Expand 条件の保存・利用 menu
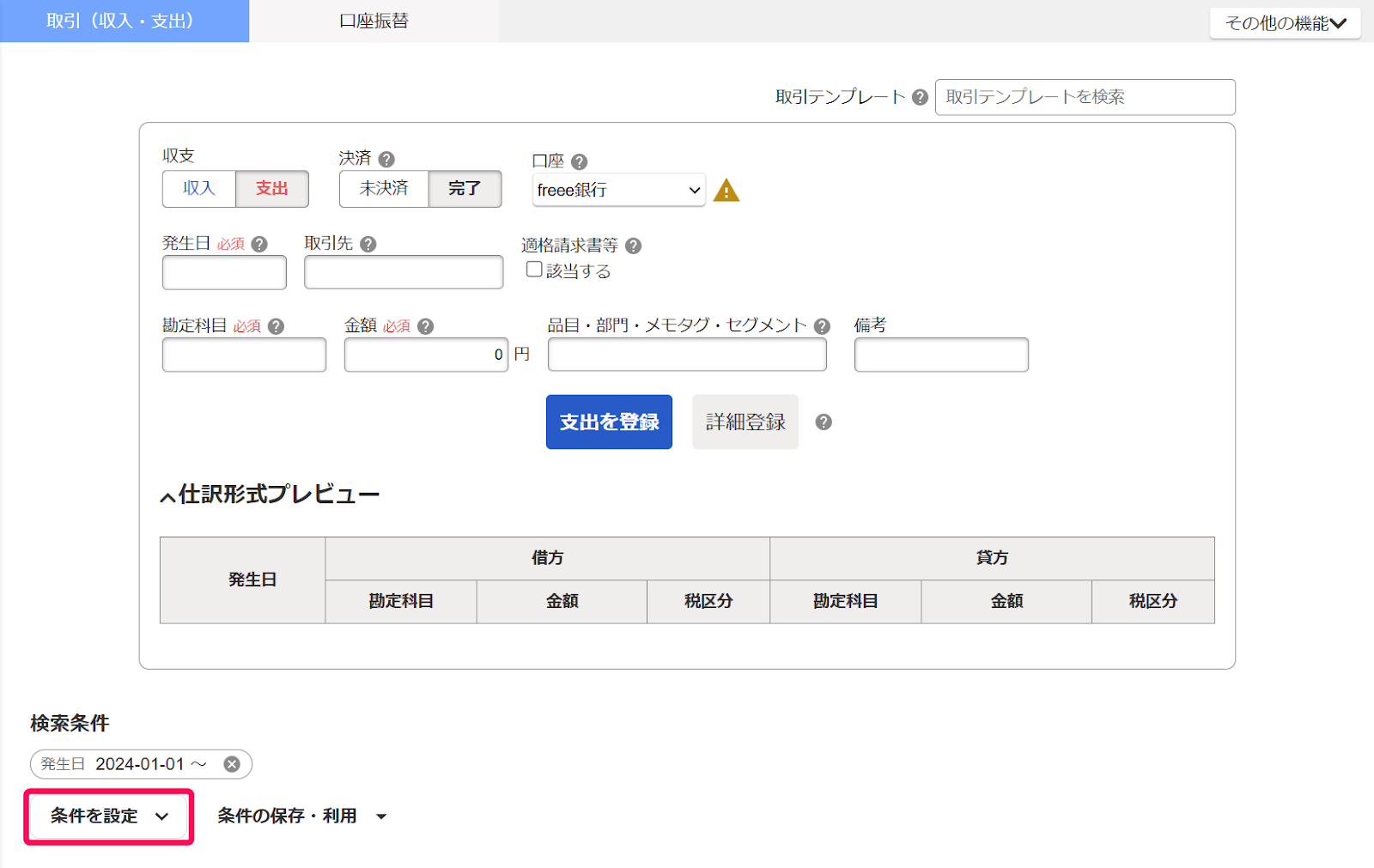Viewport: 1374px width, 868px height. click(302, 816)
